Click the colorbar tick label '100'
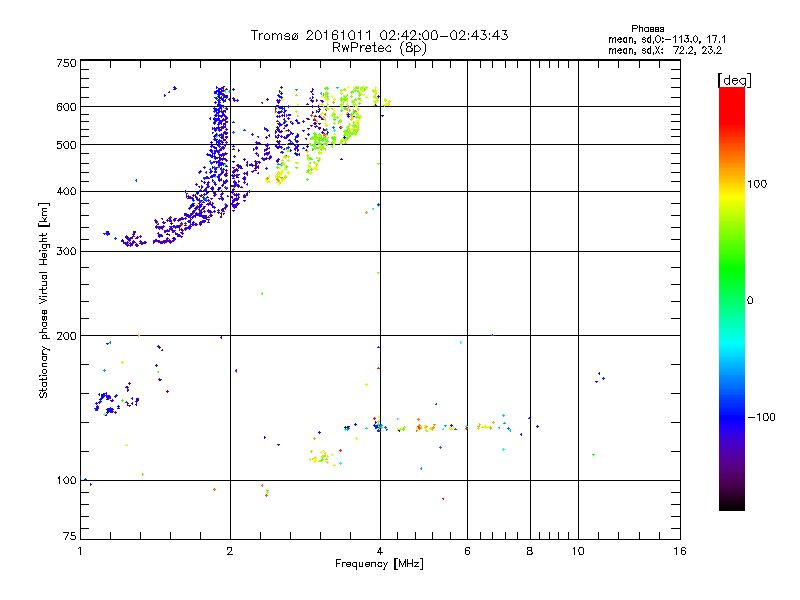Screen dimensions: 800x600 pos(757,184)
